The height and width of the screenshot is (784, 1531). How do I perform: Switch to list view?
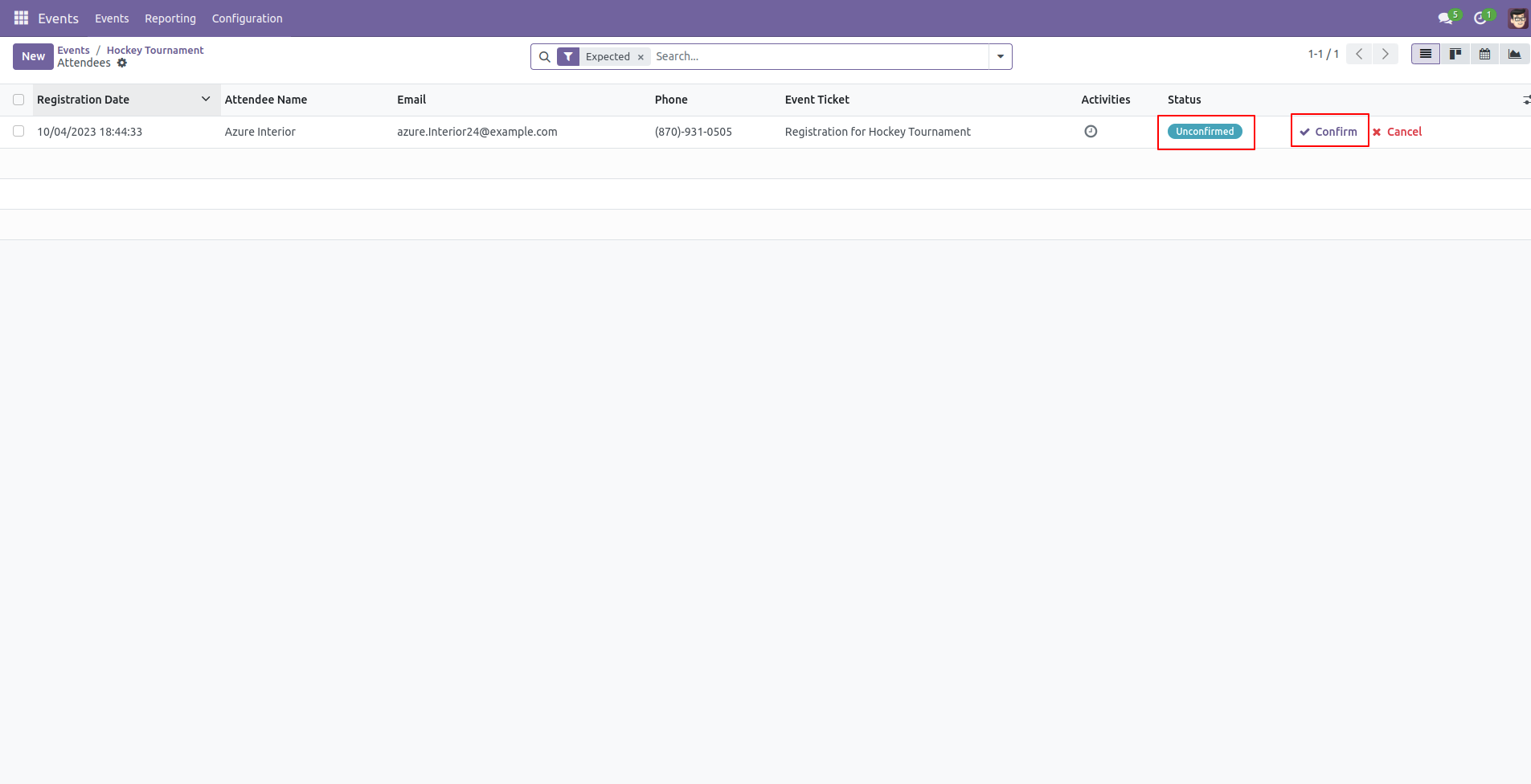pos(1426,54)
